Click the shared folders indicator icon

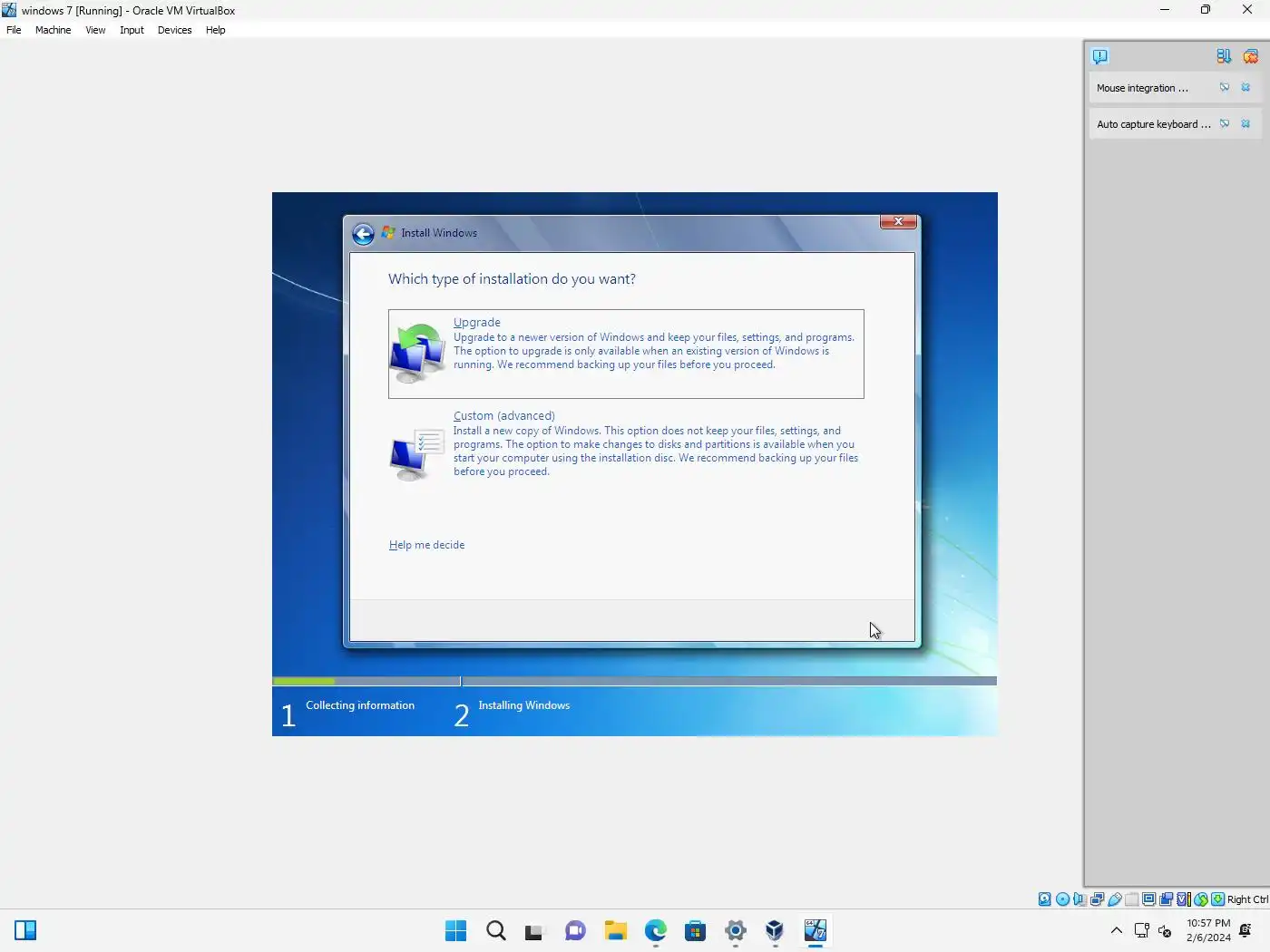pyautogui.click(x=1131, y=899)
